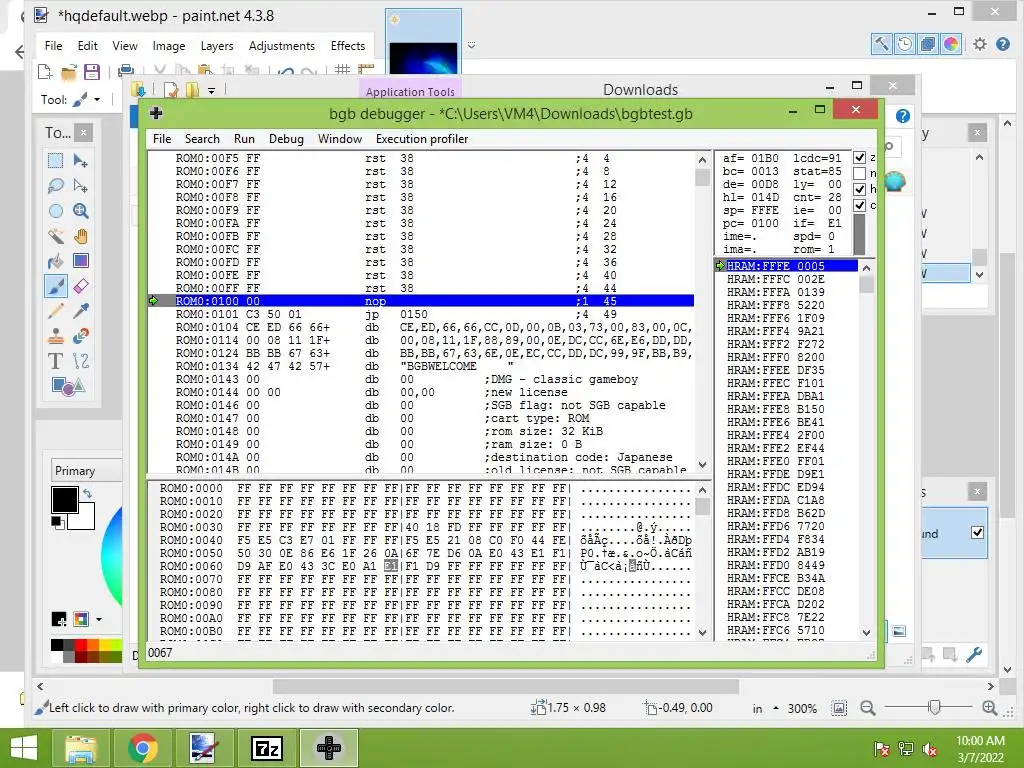Viewport: 1024px width, 768px height.
Task: Open the palette menu dropdown arrow
Action: (99, 618)
